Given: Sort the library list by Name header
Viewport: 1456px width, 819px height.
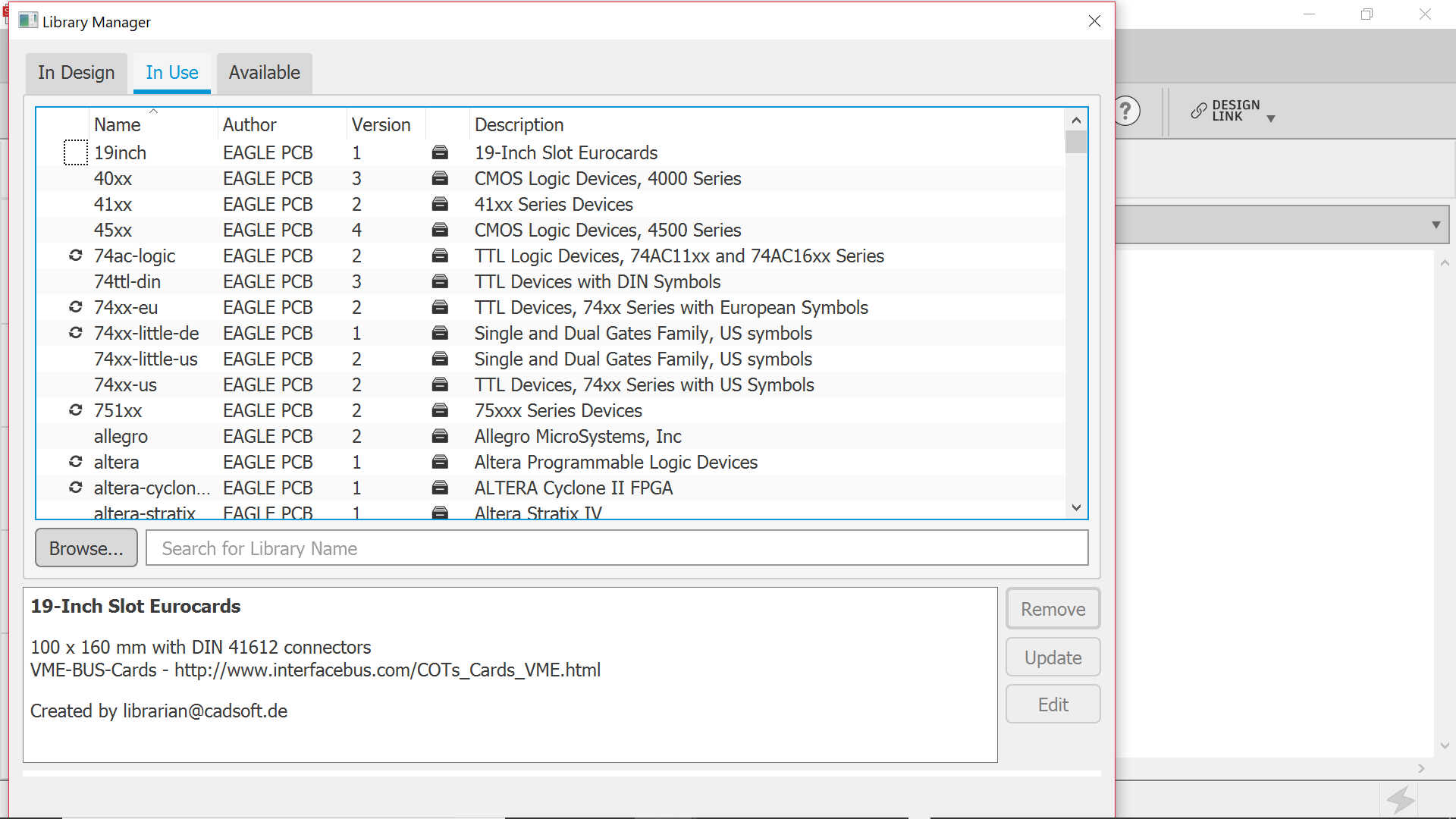Looking at the screenshot, I should pos(118,124).
